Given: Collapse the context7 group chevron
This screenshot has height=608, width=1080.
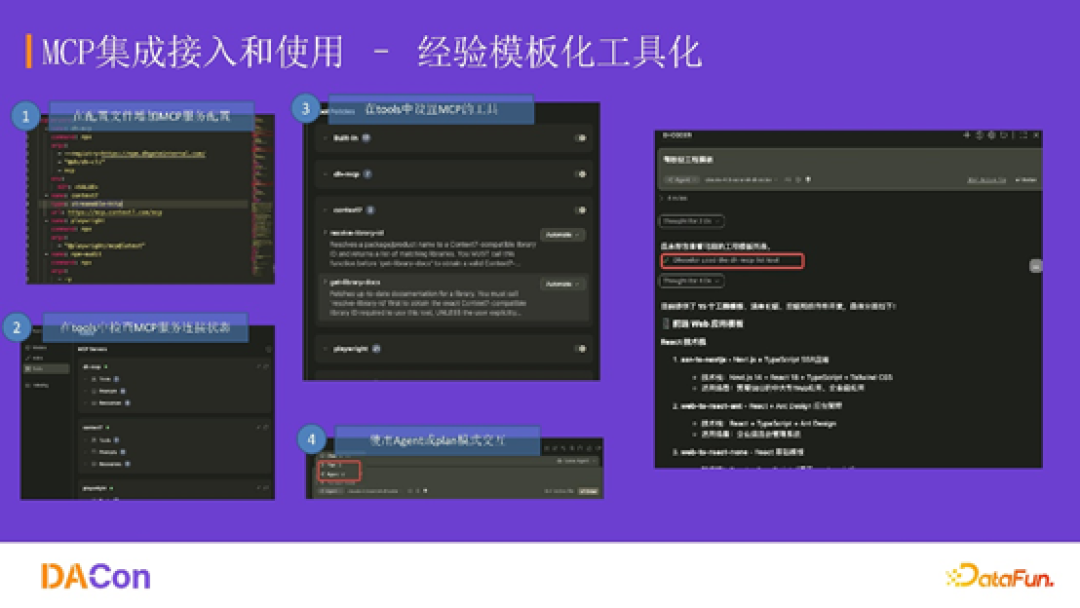Looking at the screenshot, I should point(325,210).
